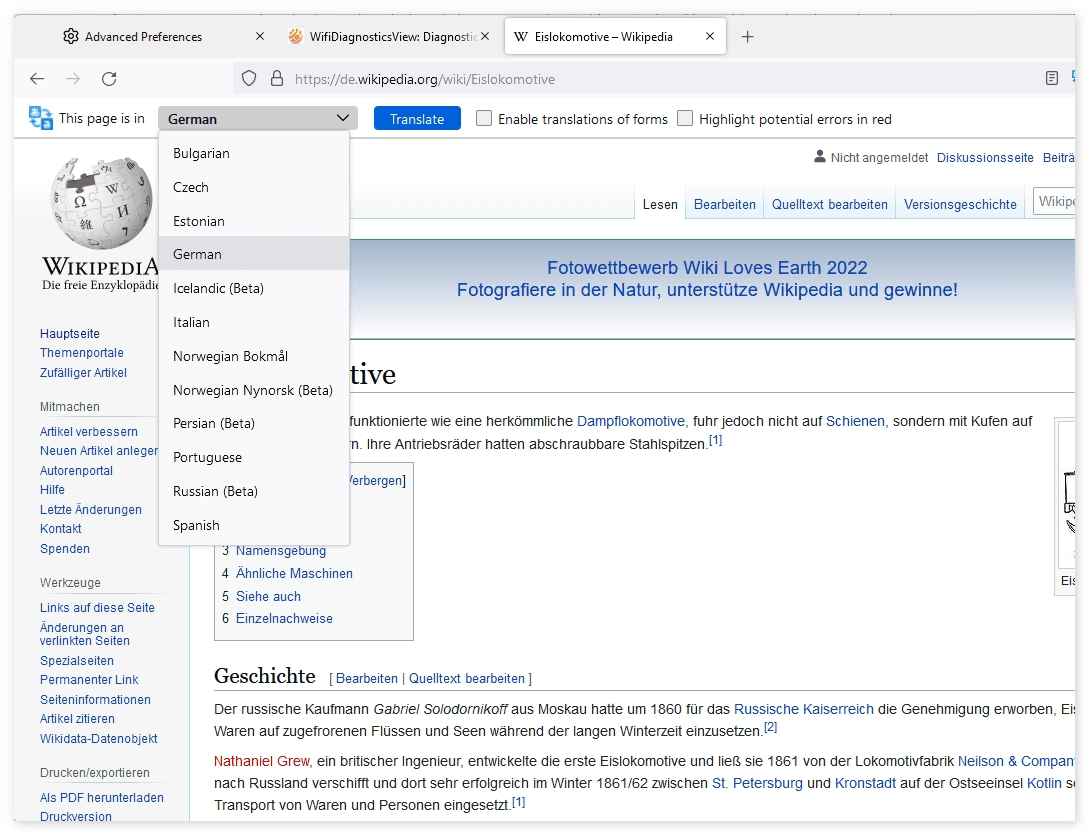Click the padlock site security icon
Viewport: 1090px width, 836px height.
[276, 79]
